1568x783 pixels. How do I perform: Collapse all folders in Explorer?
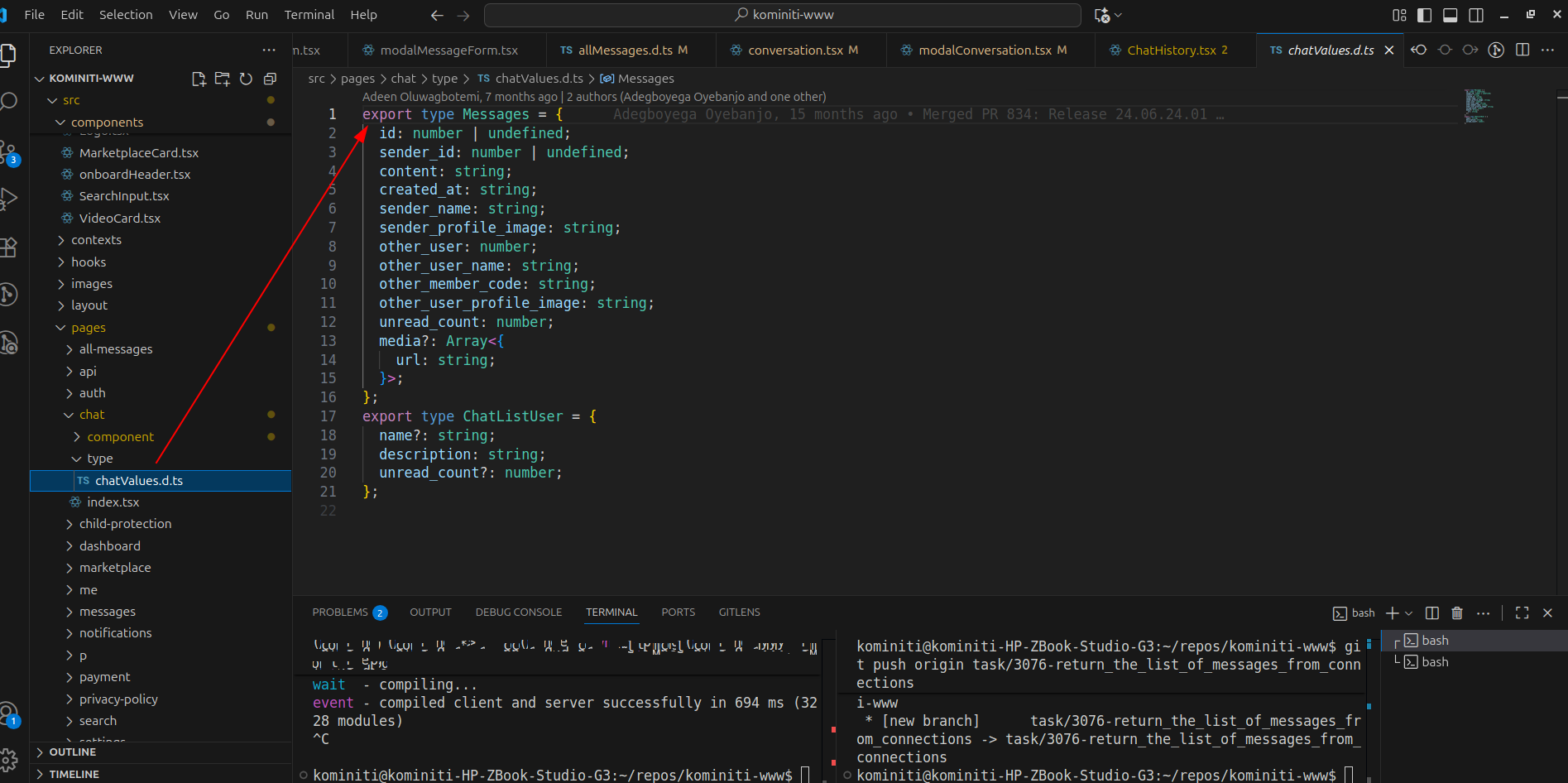click(x=270, y=79)
